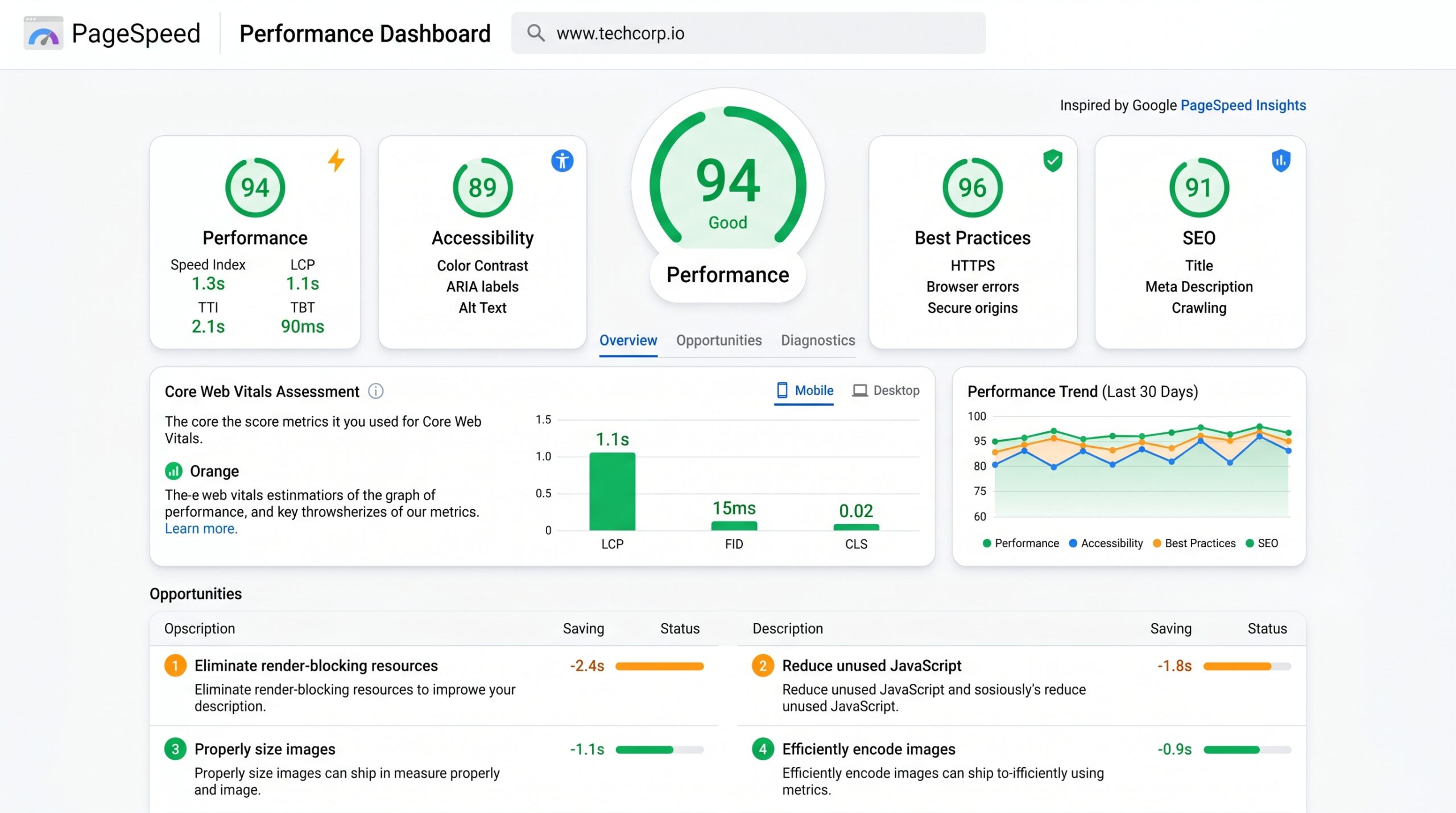
Task: Click the LCP bar in vitals chart
Action: pyautogui.click(x=612, y=492)
